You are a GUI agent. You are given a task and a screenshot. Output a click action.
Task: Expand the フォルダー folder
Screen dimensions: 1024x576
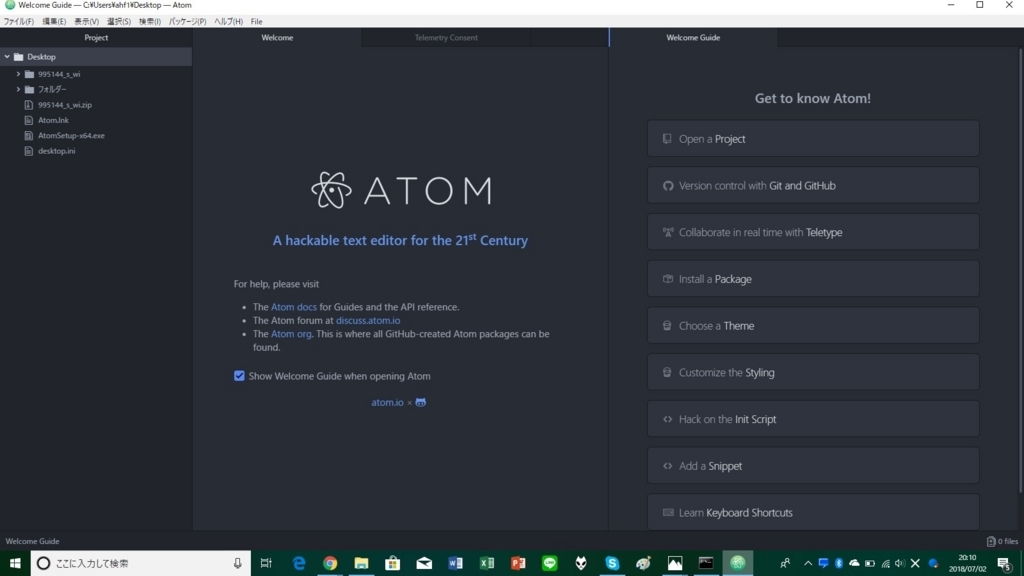click(18, 89)
